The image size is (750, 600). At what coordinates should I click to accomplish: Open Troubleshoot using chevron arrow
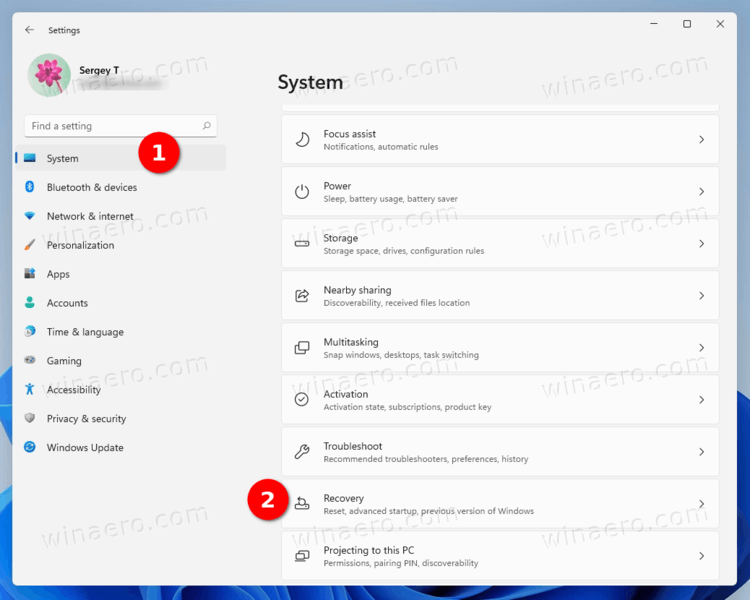(702, 452)
